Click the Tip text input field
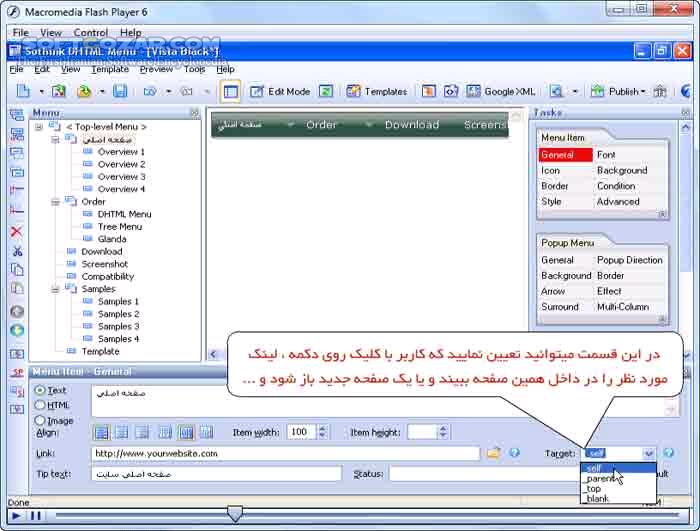700x531 pixels. coord(217,474)
